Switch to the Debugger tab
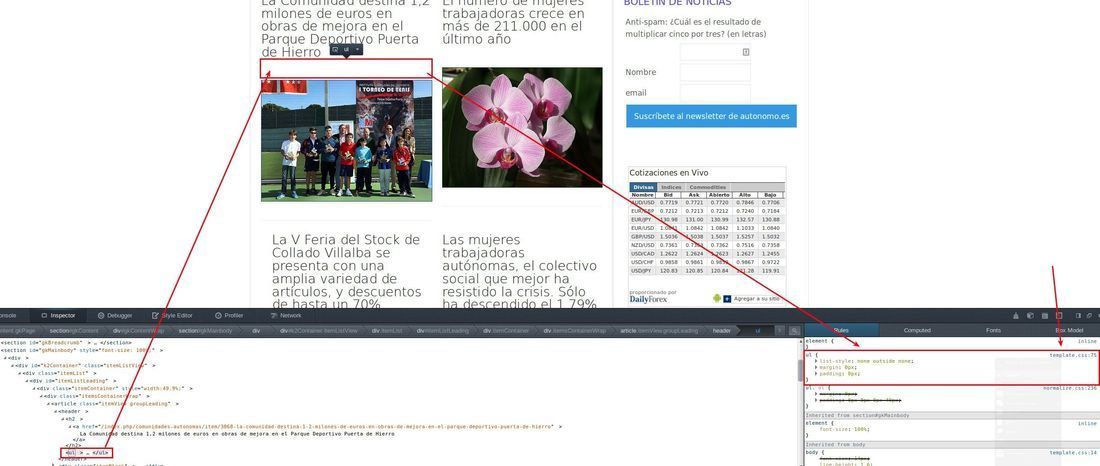 click(115, 316)
